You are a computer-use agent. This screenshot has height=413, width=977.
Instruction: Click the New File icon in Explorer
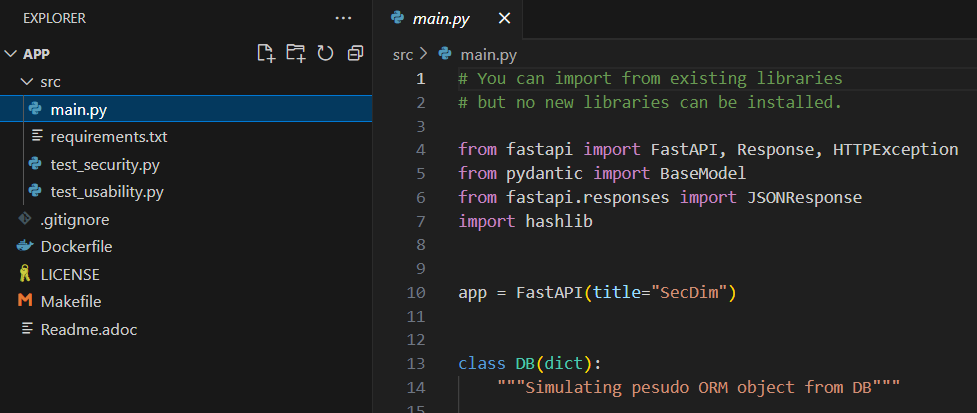pos(266,54)
